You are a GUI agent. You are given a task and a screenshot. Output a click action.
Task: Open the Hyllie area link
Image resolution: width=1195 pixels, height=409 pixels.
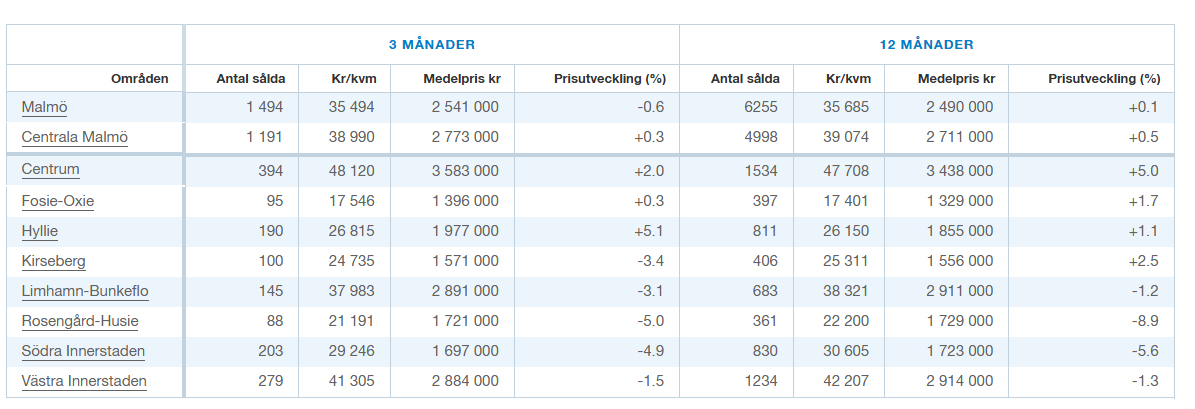click(40, 232)
